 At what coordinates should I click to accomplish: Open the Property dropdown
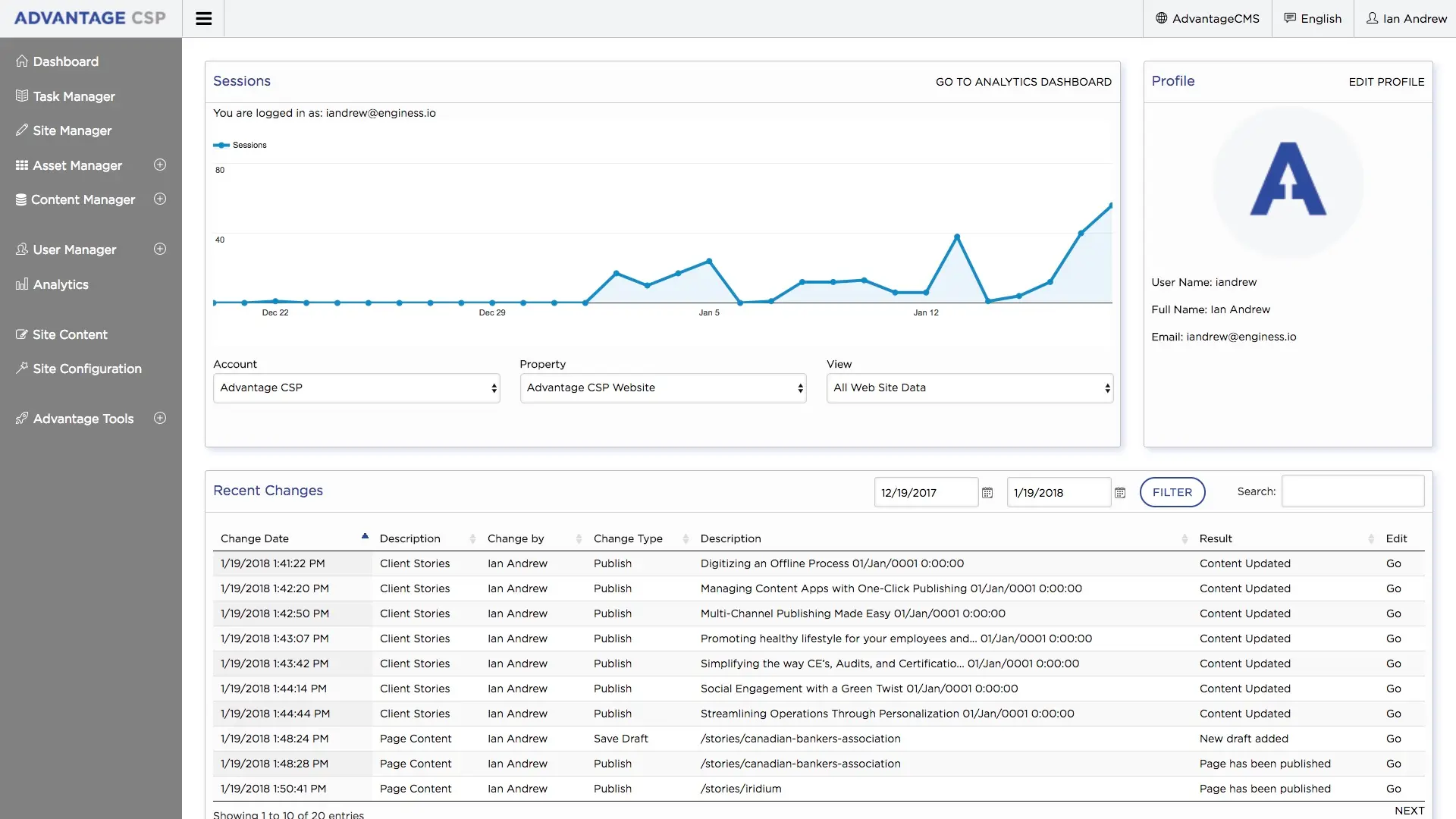coord(663,388)
